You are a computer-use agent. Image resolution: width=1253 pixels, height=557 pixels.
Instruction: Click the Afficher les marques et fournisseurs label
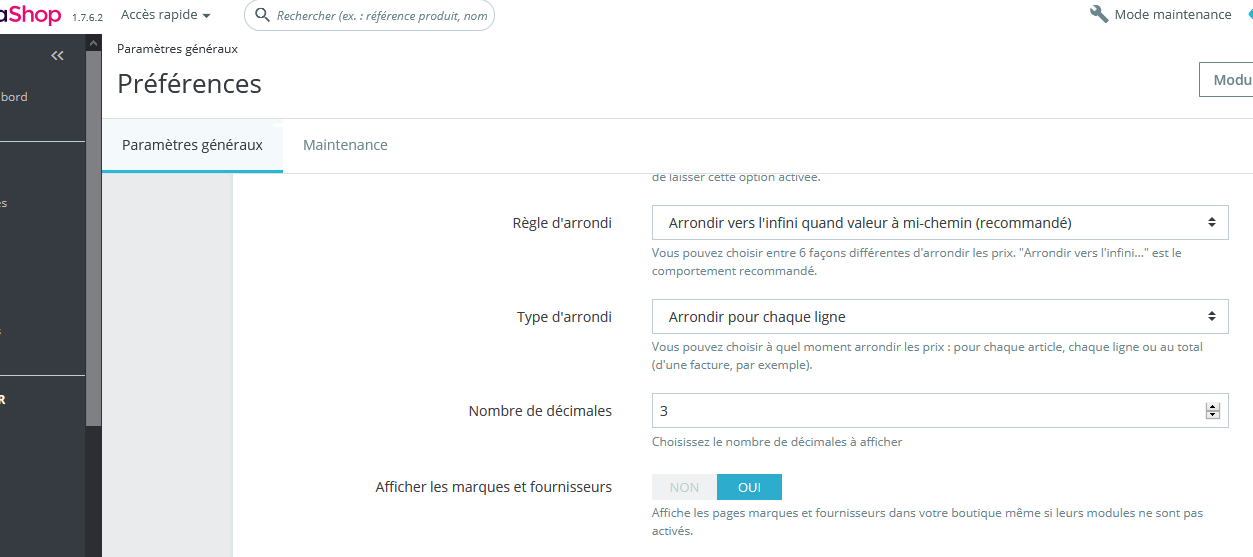pos(494,487)
